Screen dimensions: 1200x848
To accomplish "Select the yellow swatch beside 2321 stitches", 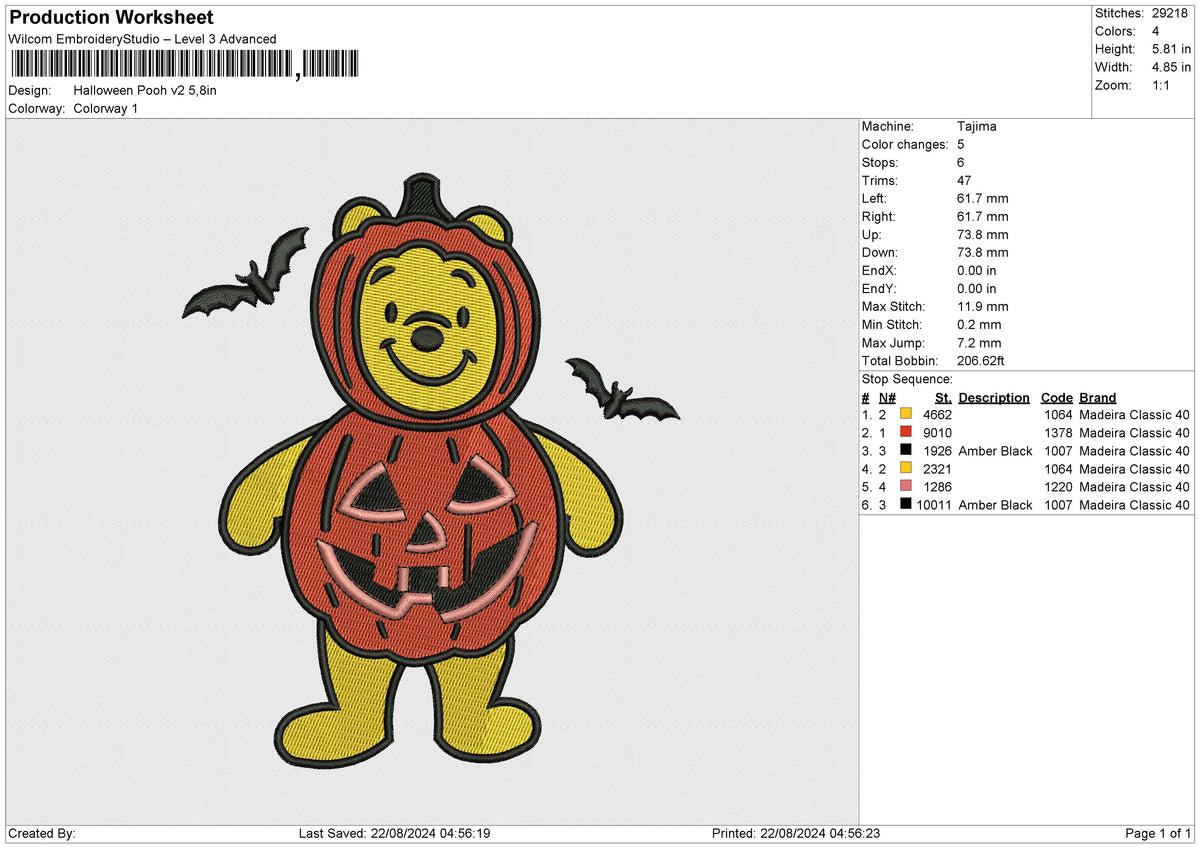I will point(906,469).
